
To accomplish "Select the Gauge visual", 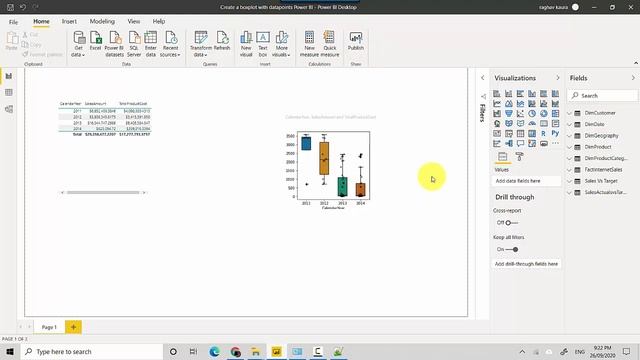I will click(x=532, y=123).
